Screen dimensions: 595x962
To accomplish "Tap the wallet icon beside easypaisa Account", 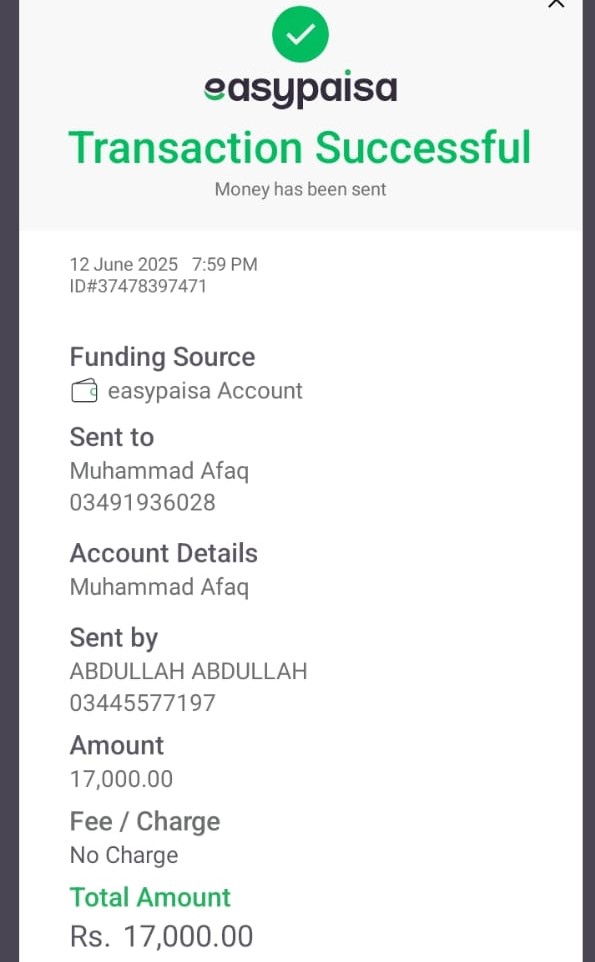I will coord(84,391).
